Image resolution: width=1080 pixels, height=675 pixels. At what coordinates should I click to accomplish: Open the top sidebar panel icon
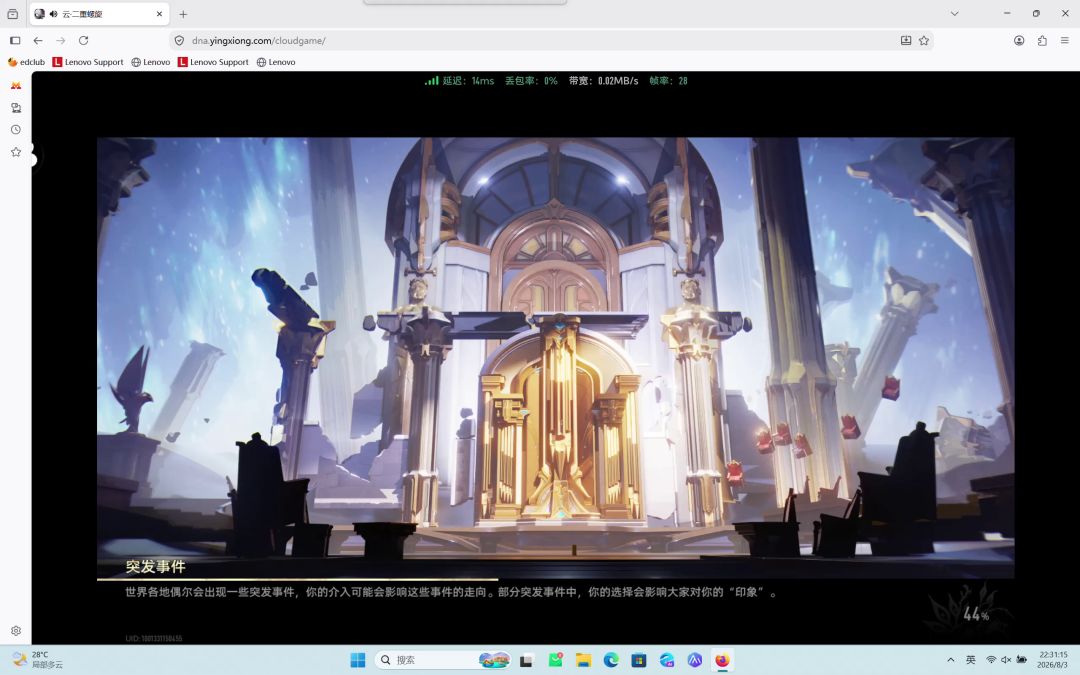[16, 85]
